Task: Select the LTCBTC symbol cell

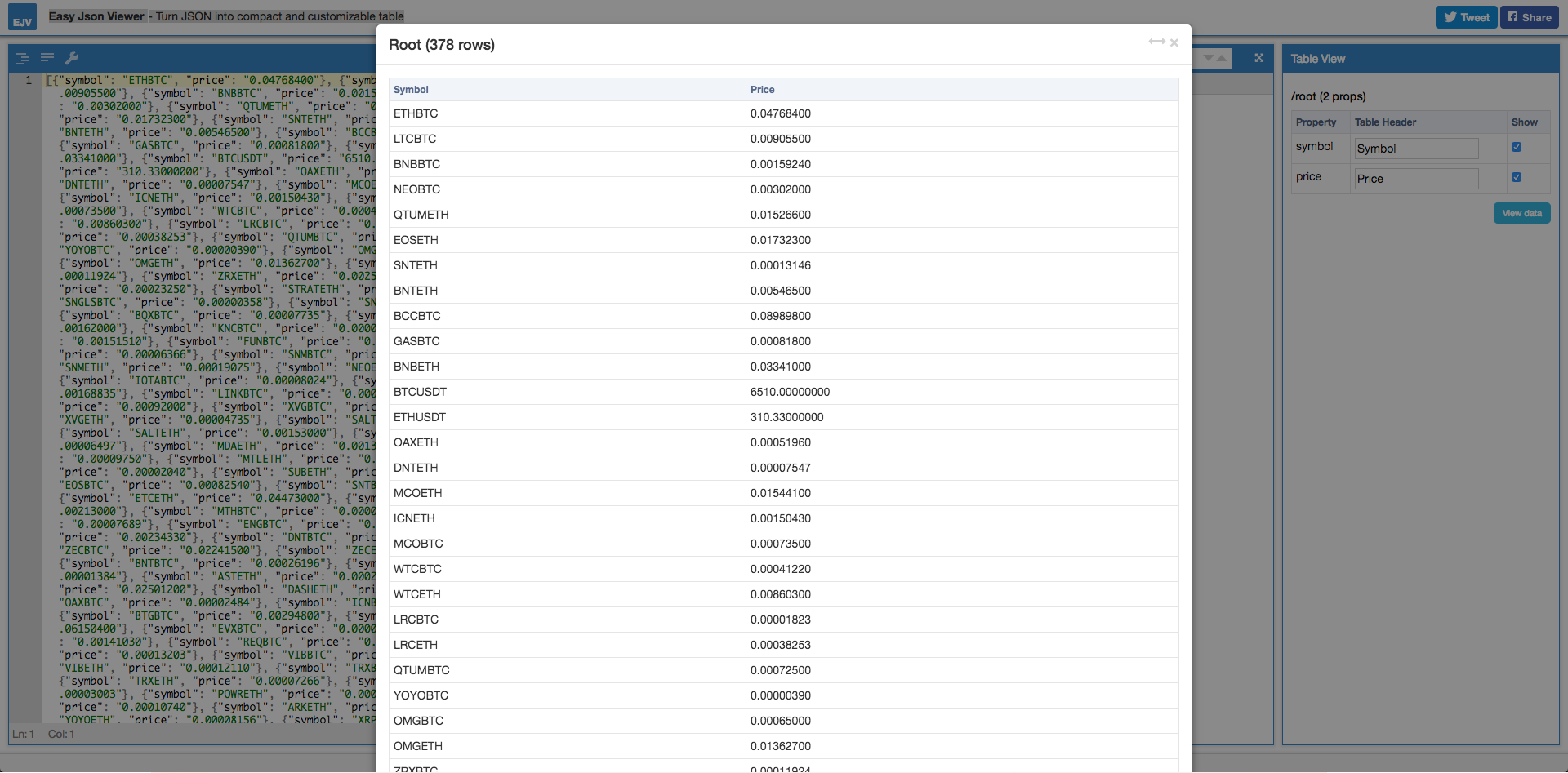Action: (568, 139)
